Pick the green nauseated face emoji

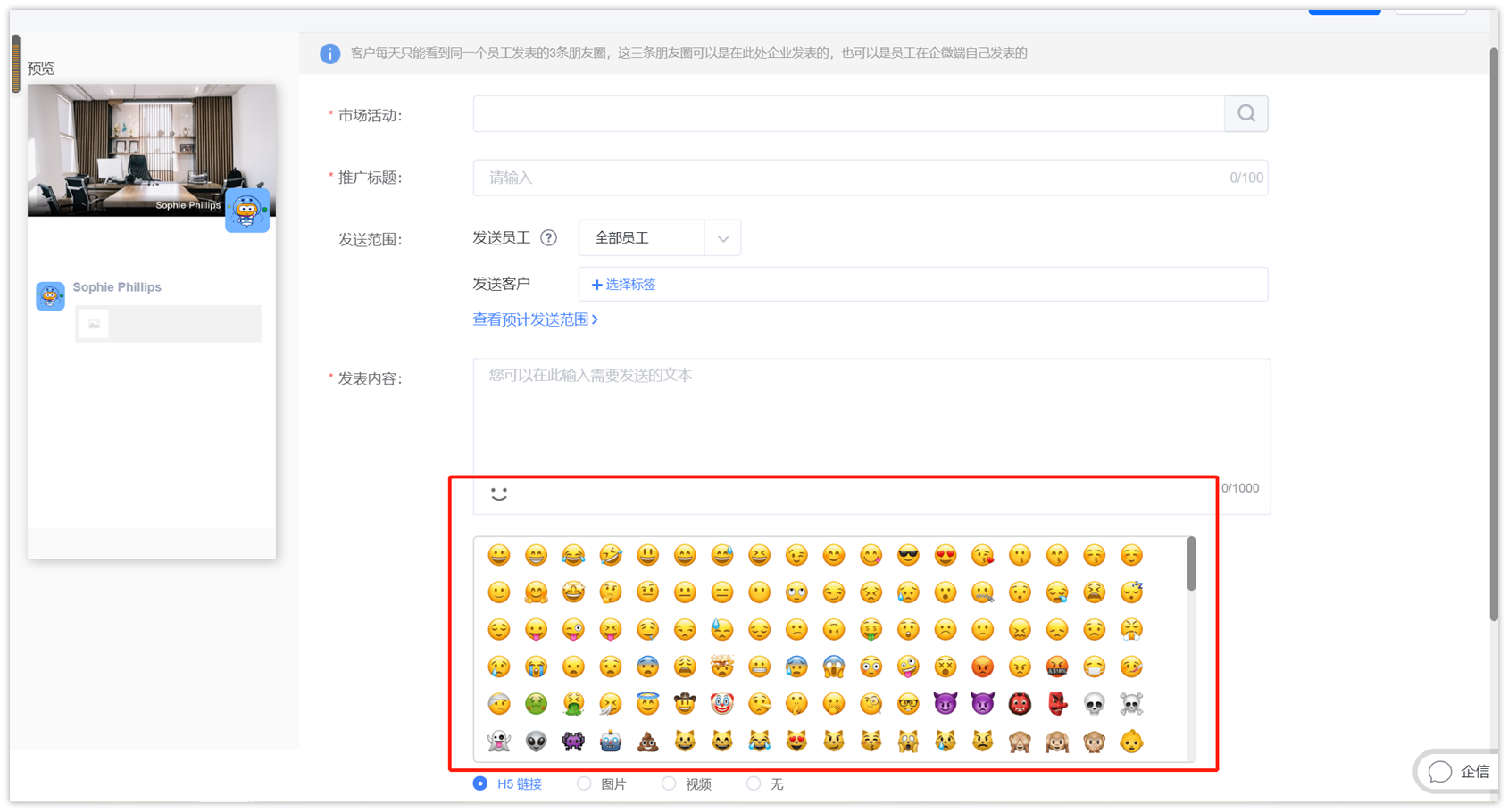536,704
